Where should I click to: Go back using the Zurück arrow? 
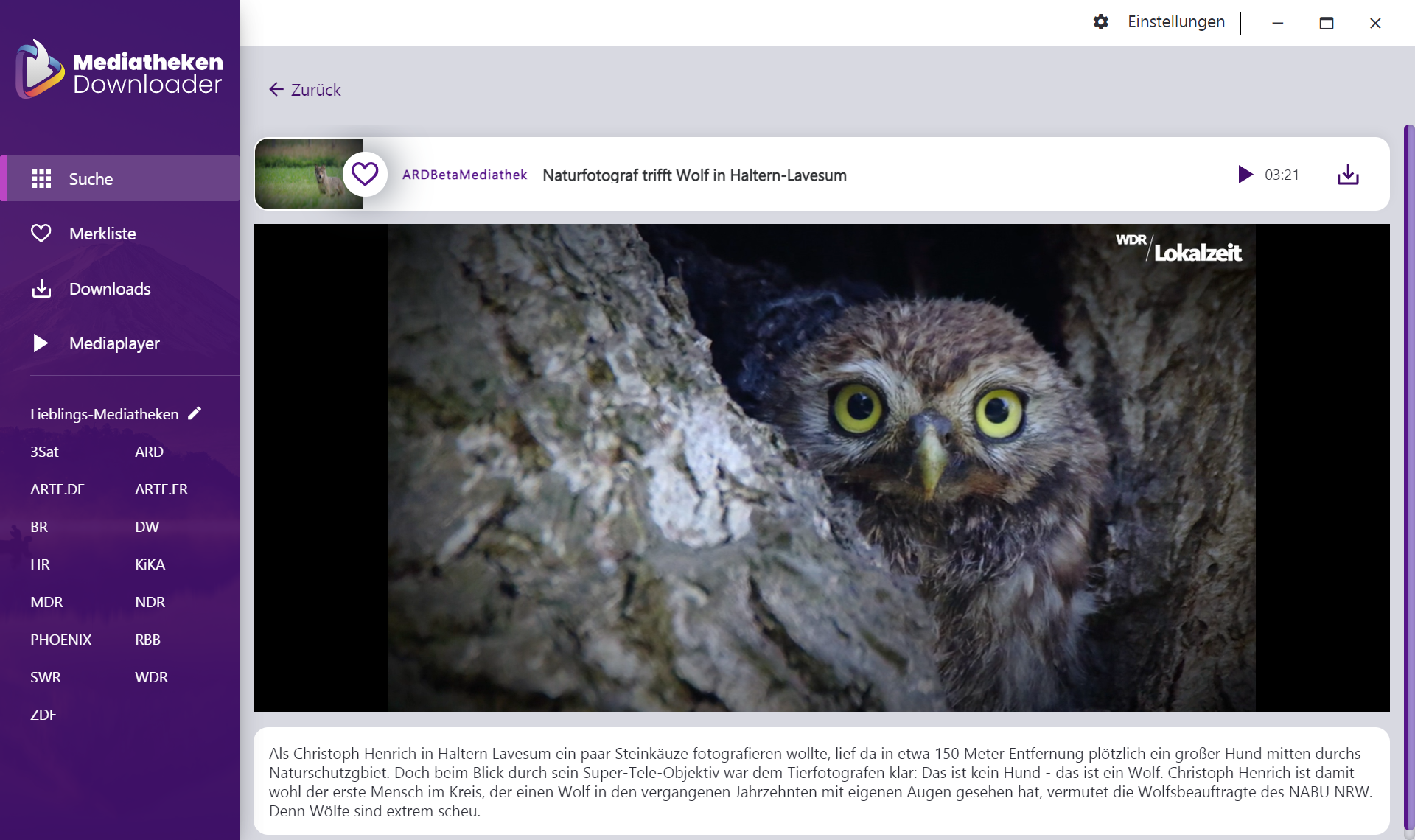click(x=304, y=90)
